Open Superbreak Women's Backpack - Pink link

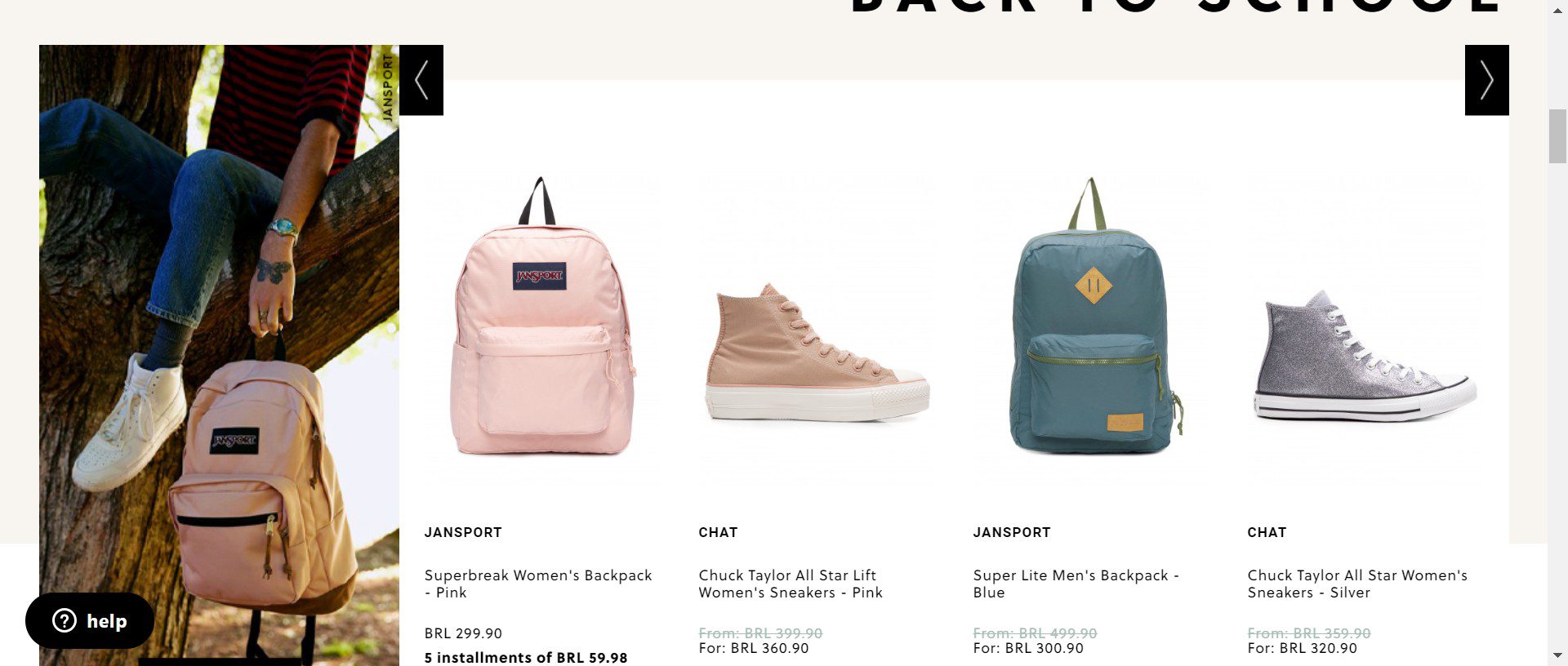pos(538,584)
